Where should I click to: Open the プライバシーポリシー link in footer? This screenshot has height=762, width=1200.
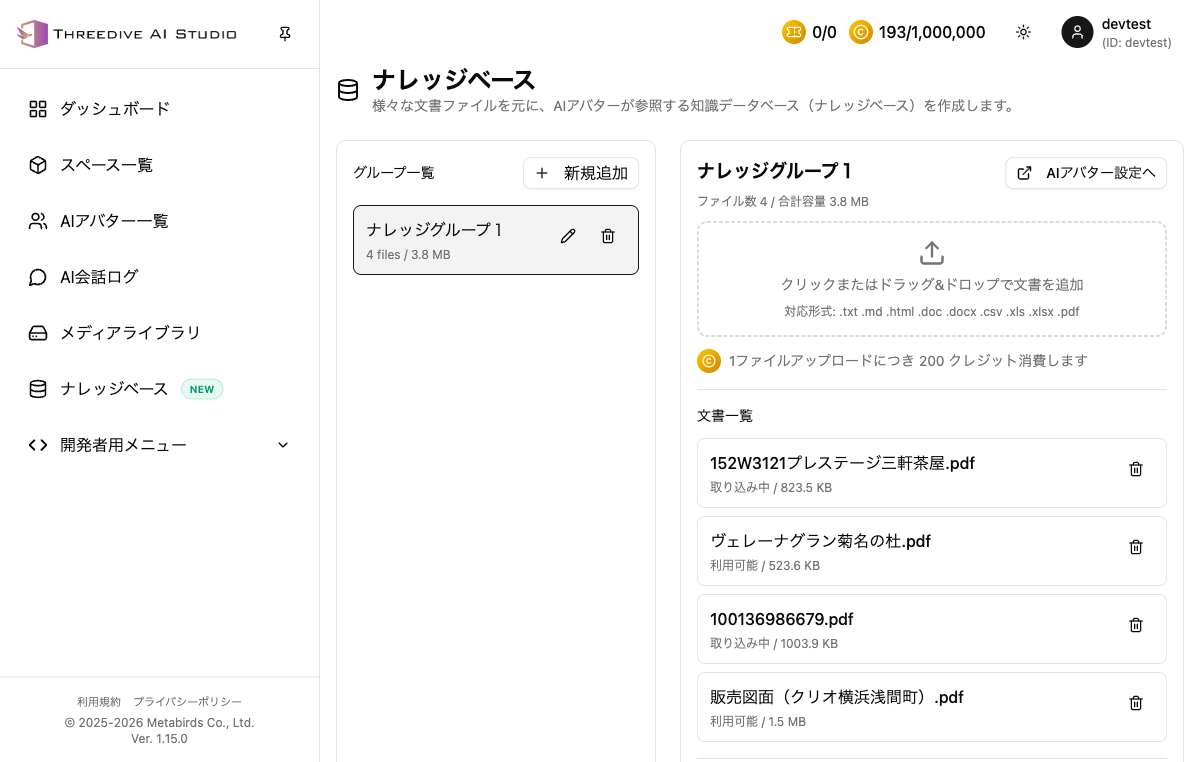[187, 702]
